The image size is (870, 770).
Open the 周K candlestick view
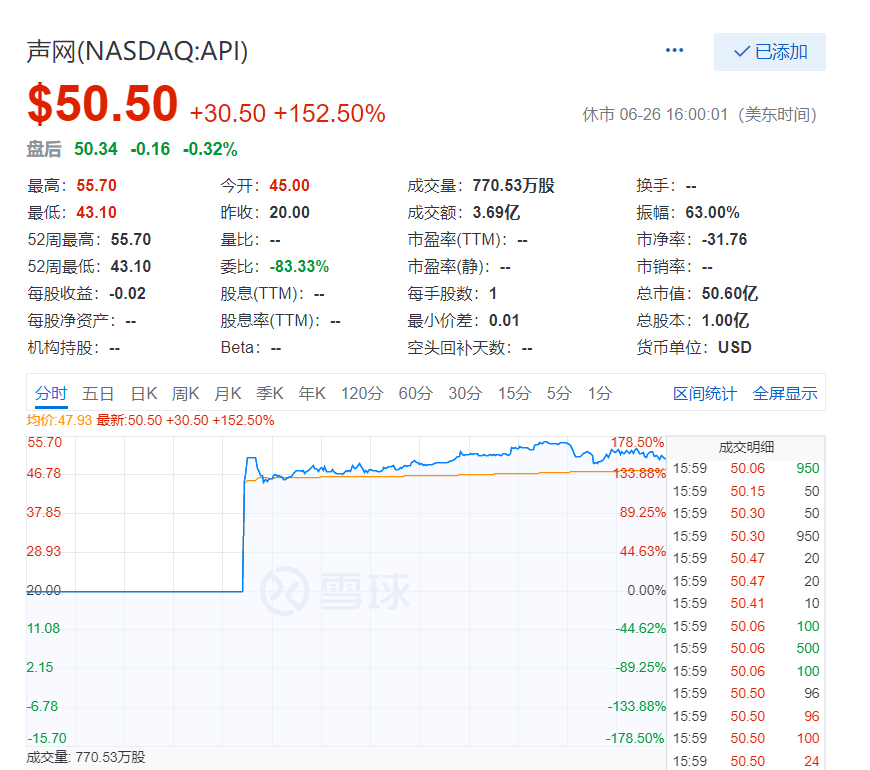pyautogui.click(x=186, y=394)
